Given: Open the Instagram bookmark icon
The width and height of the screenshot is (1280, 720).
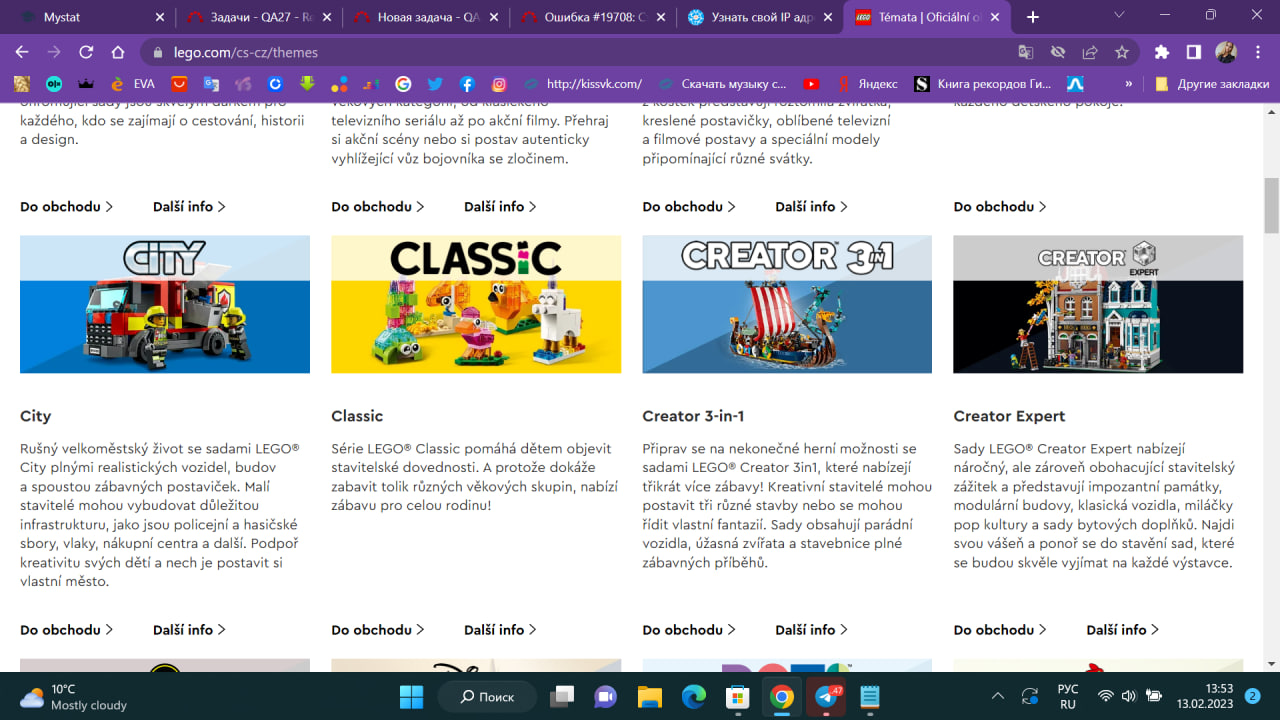Looking at the screenshot, I should pyautogui.click(x=499, y=84).
